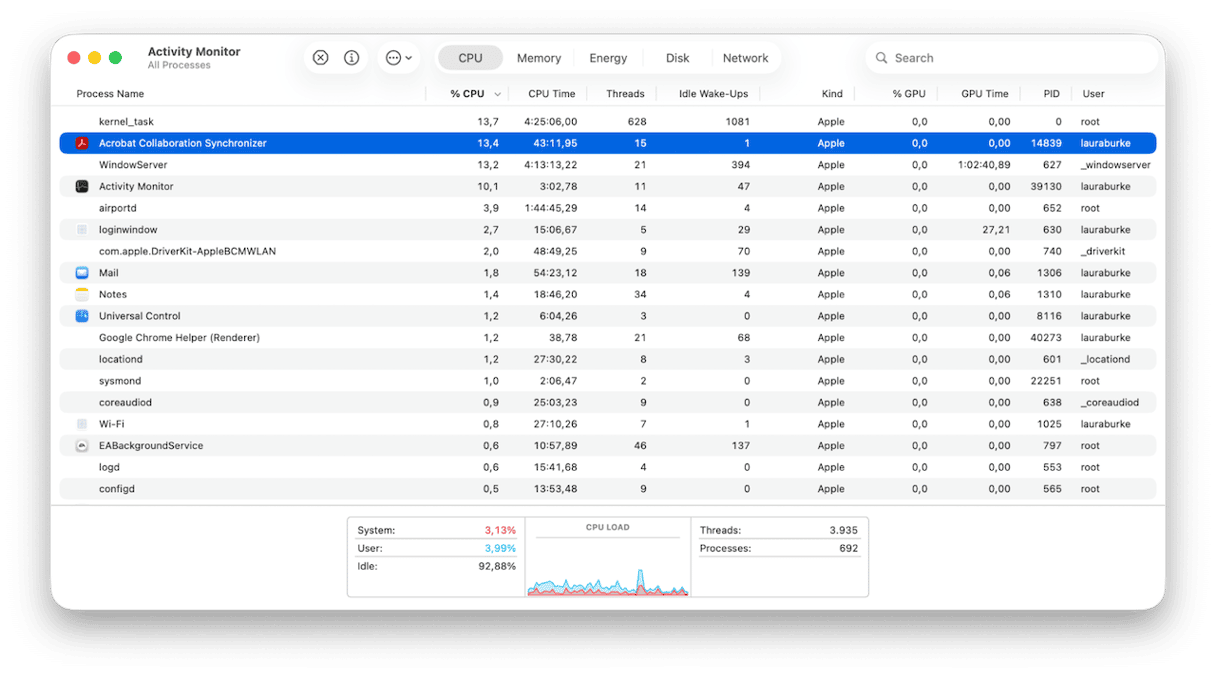Sort by User column header

coord(1093,94)
